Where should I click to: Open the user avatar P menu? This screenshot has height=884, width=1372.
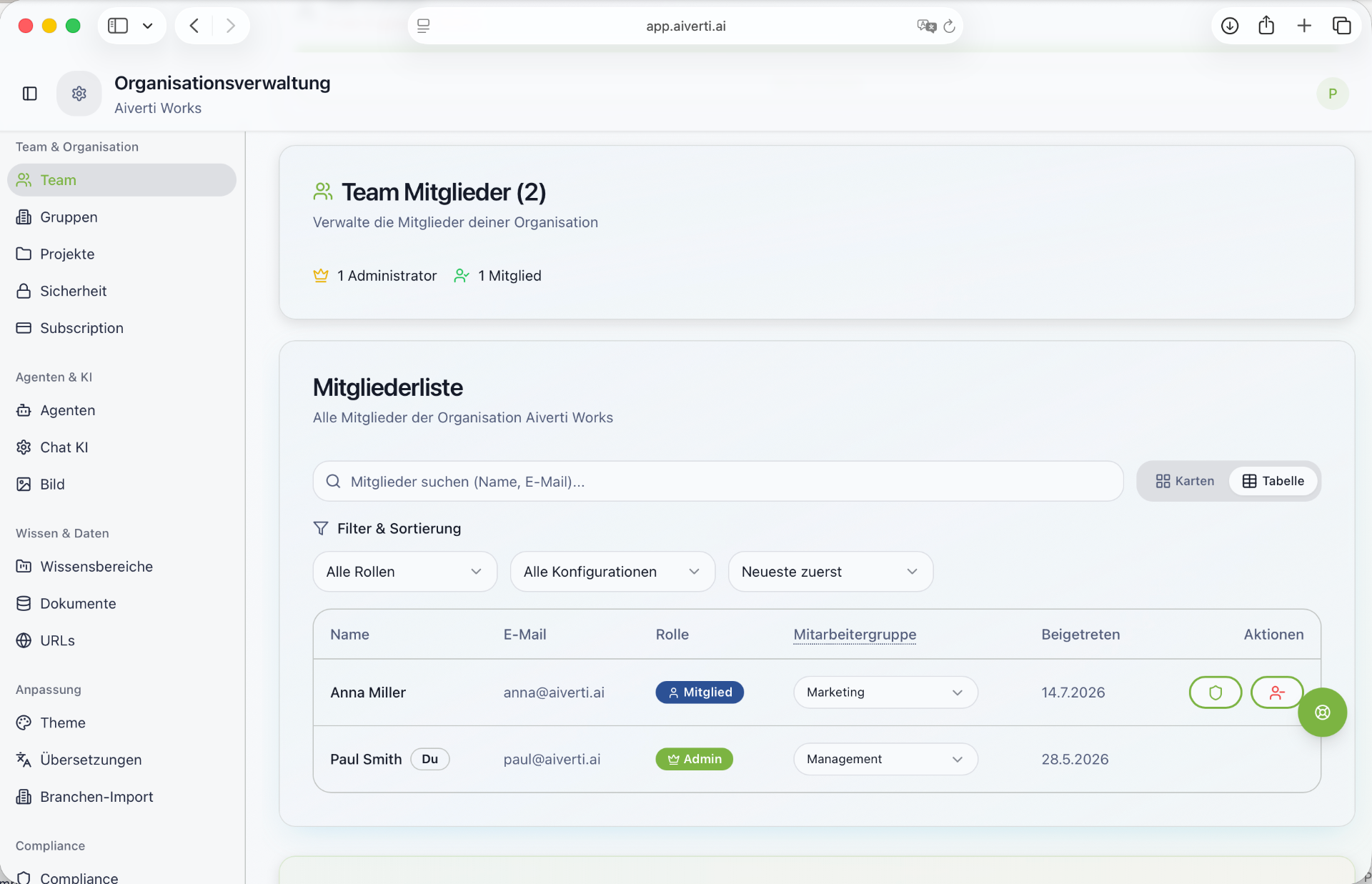(1332, 94)
